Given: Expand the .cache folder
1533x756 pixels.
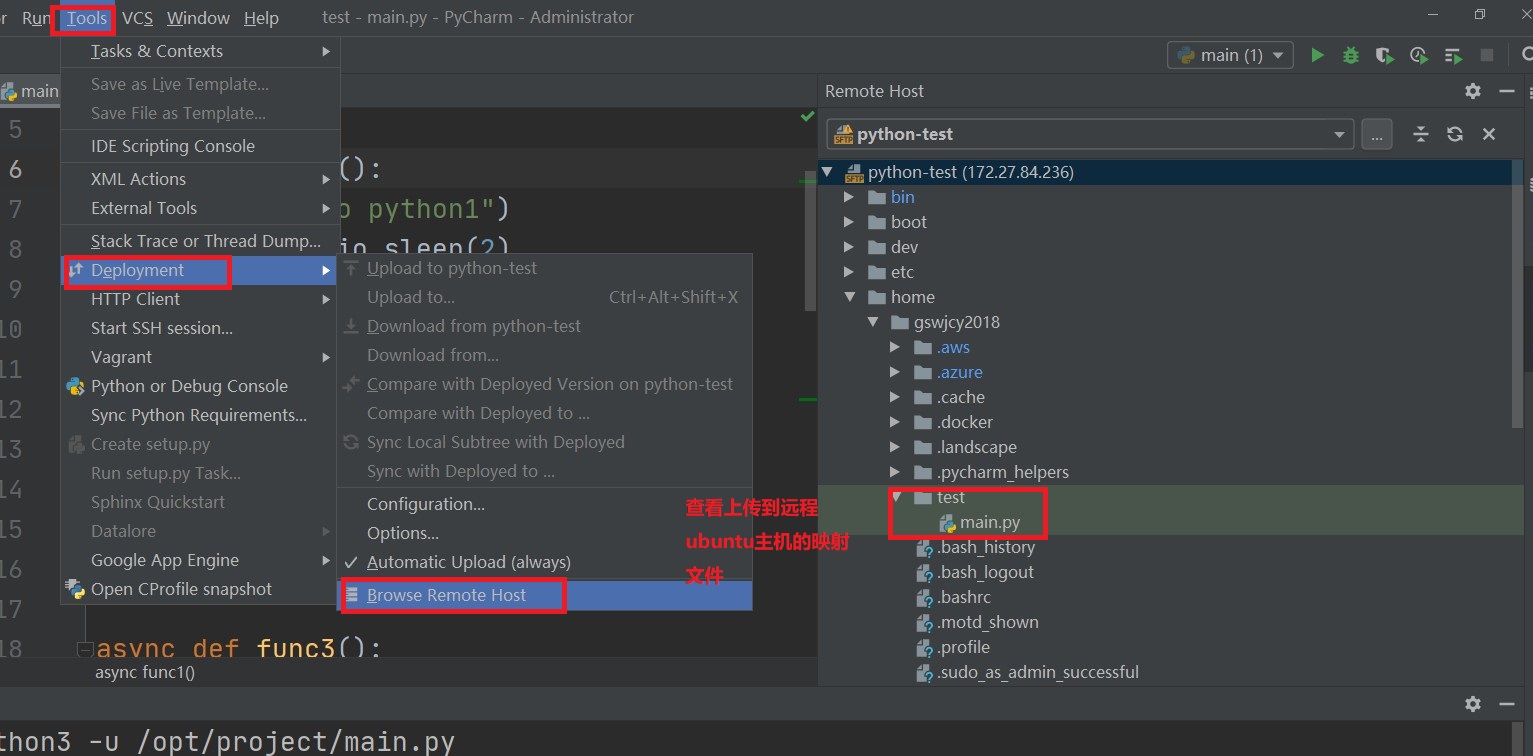Looking at the screenshot, I should click(896, 397).
